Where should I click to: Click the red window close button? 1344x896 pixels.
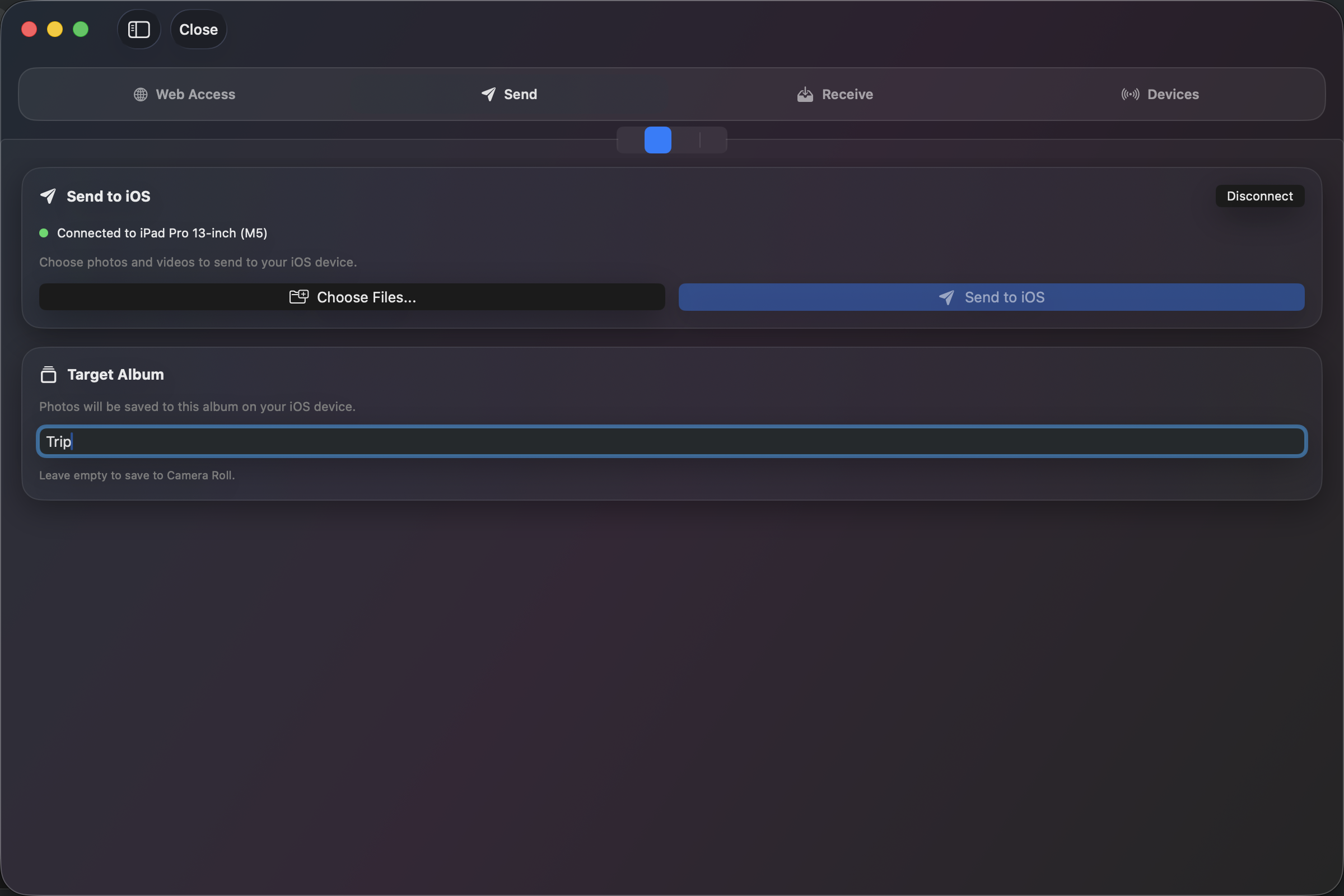[x=29, y=29]
